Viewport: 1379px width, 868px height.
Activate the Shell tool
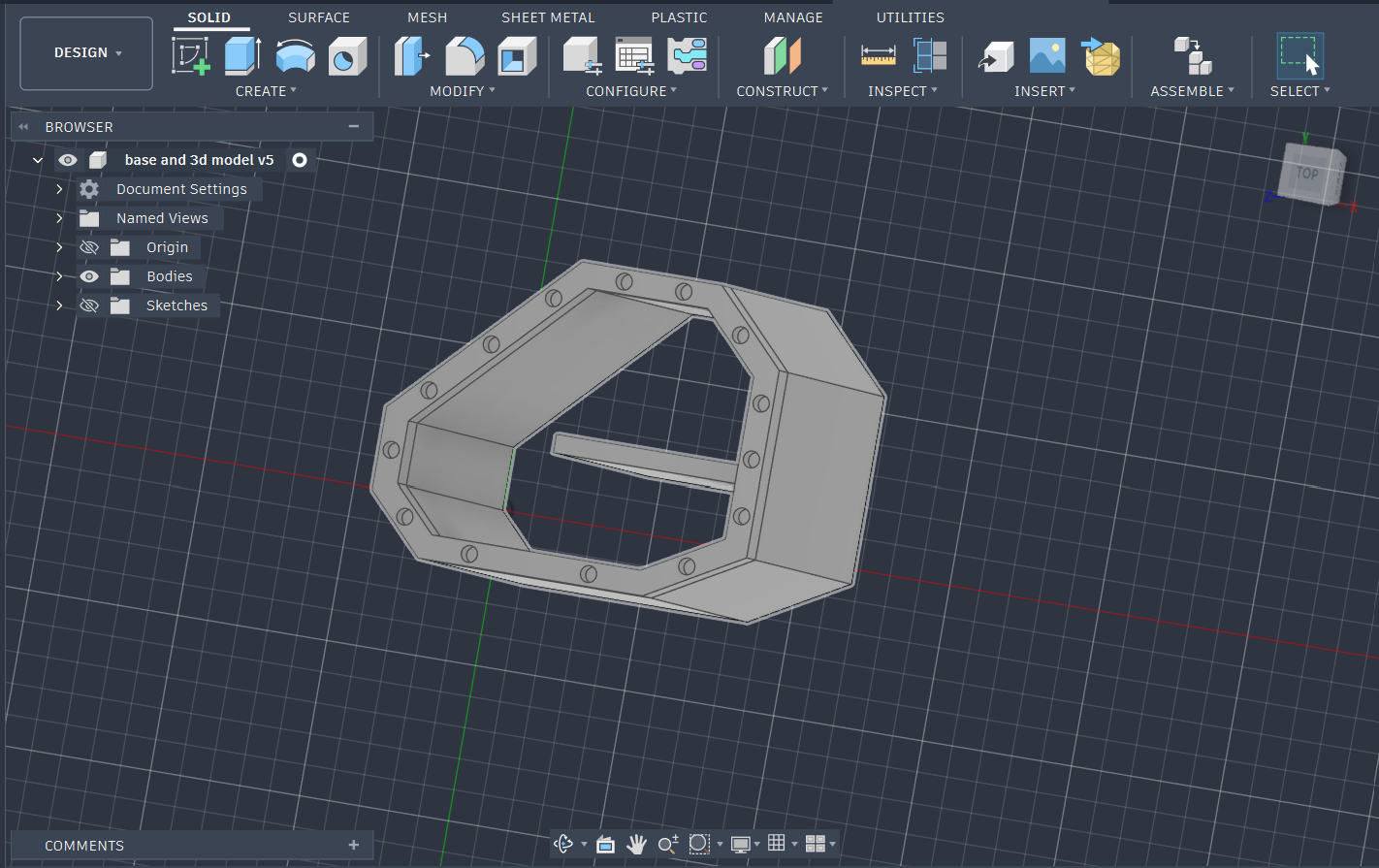pos(517,56)
